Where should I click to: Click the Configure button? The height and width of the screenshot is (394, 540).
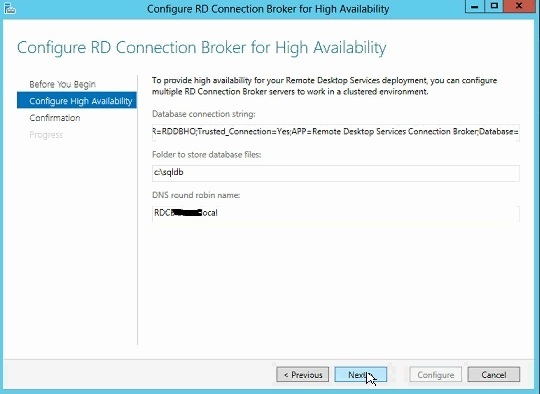(x=435, y=374)
